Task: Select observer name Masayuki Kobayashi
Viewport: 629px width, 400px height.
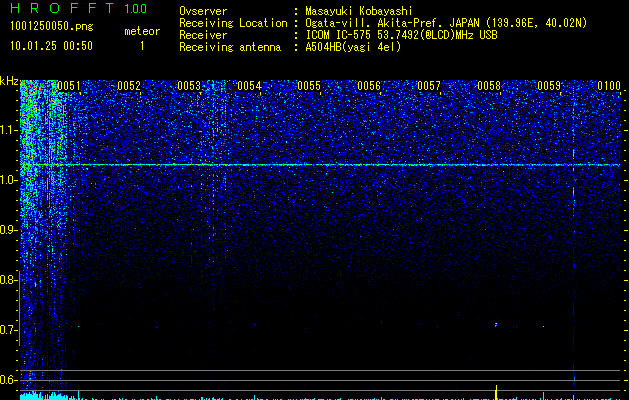Action: [x=359, y=11]
